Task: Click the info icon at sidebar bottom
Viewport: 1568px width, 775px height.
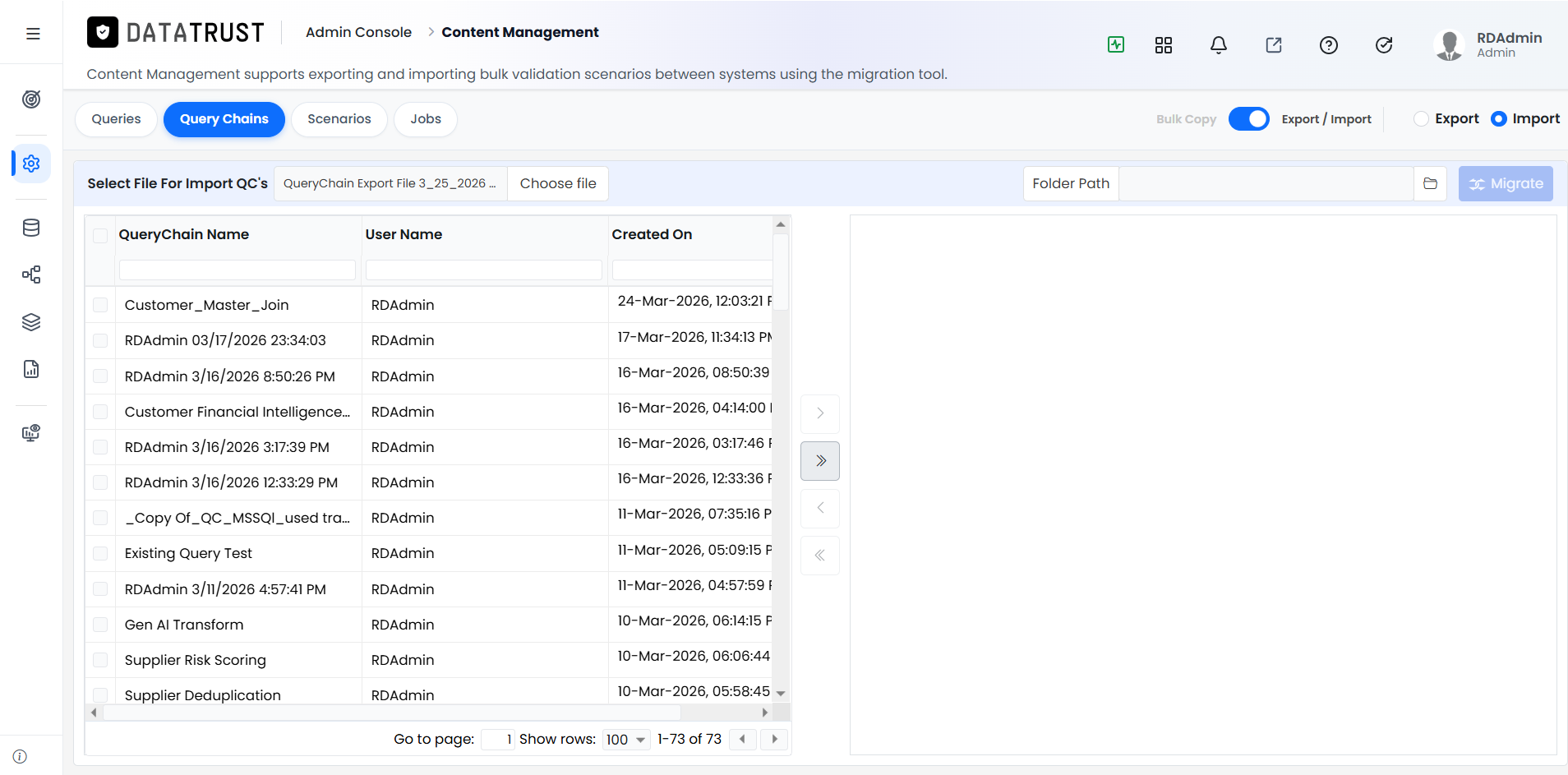Action: pos(20,756)
